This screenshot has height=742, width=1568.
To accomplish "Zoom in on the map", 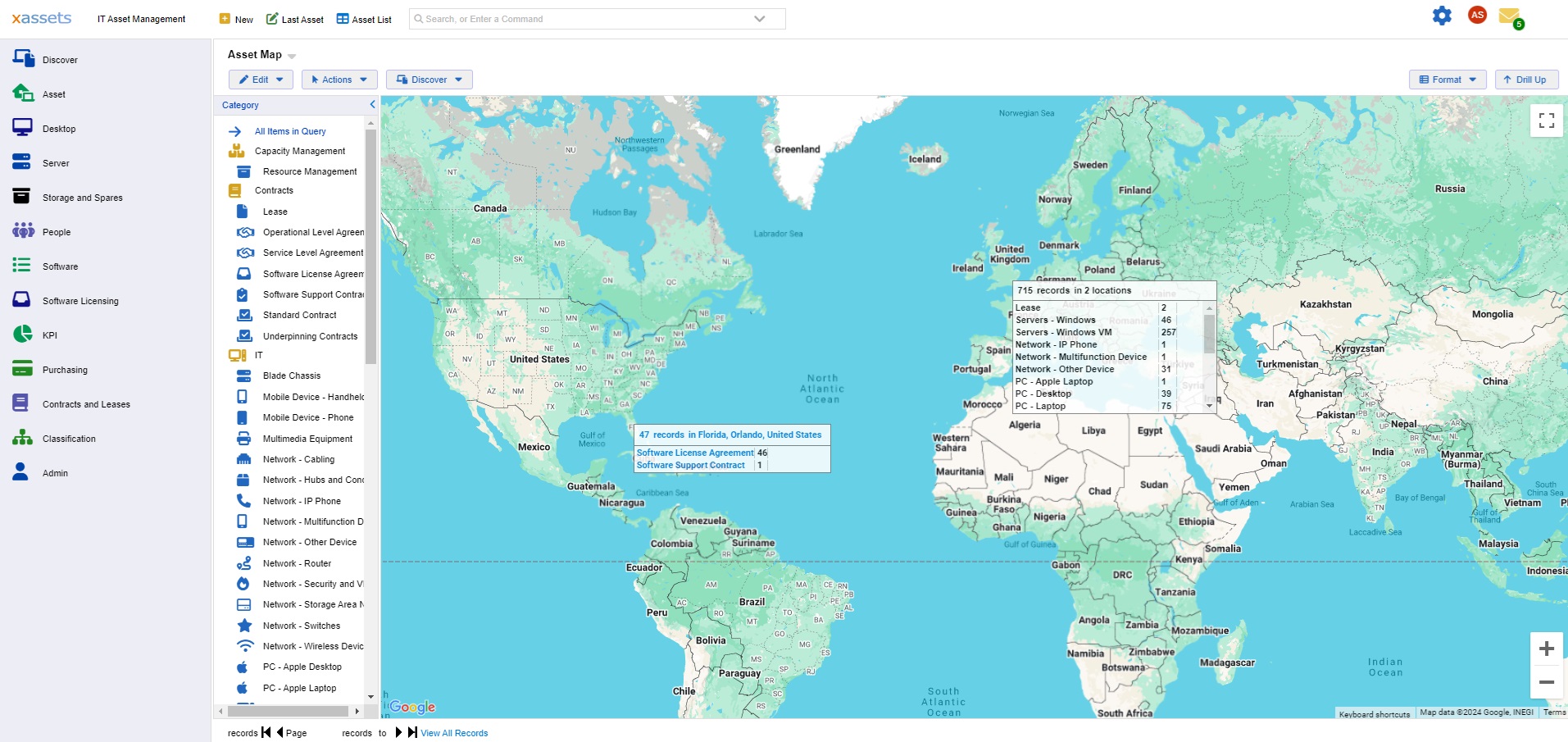I will pos(1547,649).
